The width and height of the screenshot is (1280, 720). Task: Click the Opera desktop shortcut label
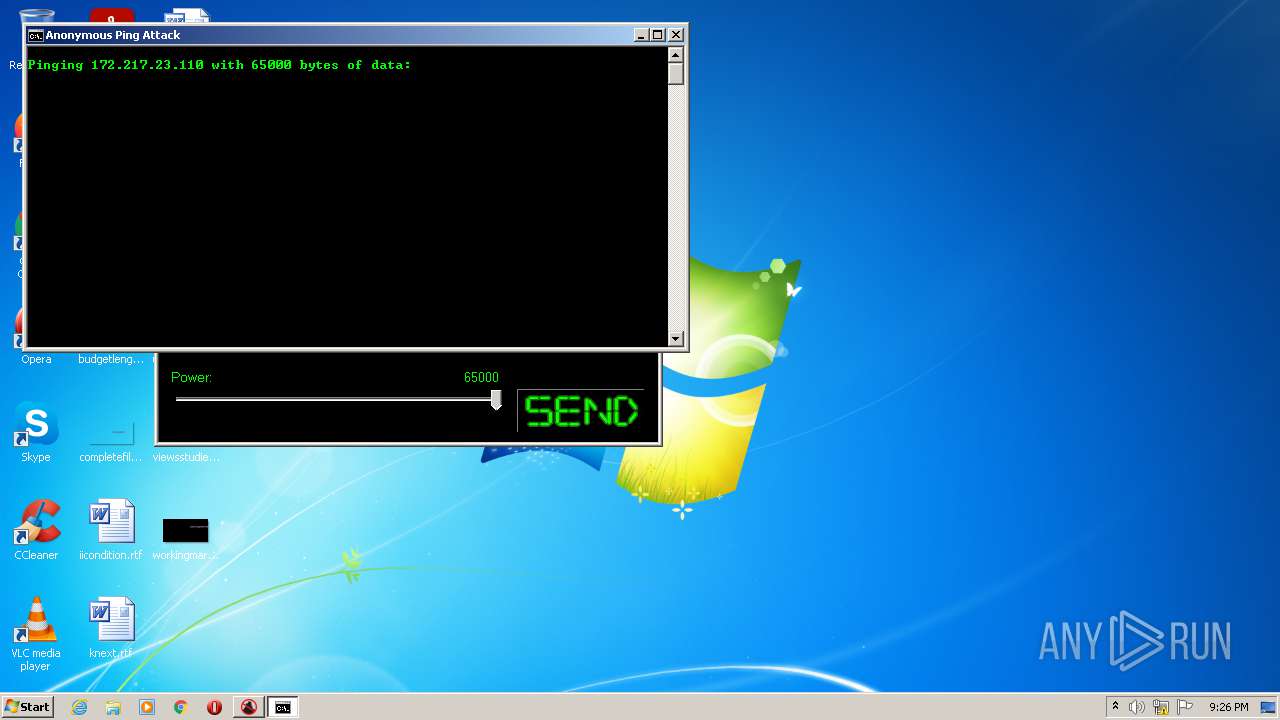click(36, 359)
